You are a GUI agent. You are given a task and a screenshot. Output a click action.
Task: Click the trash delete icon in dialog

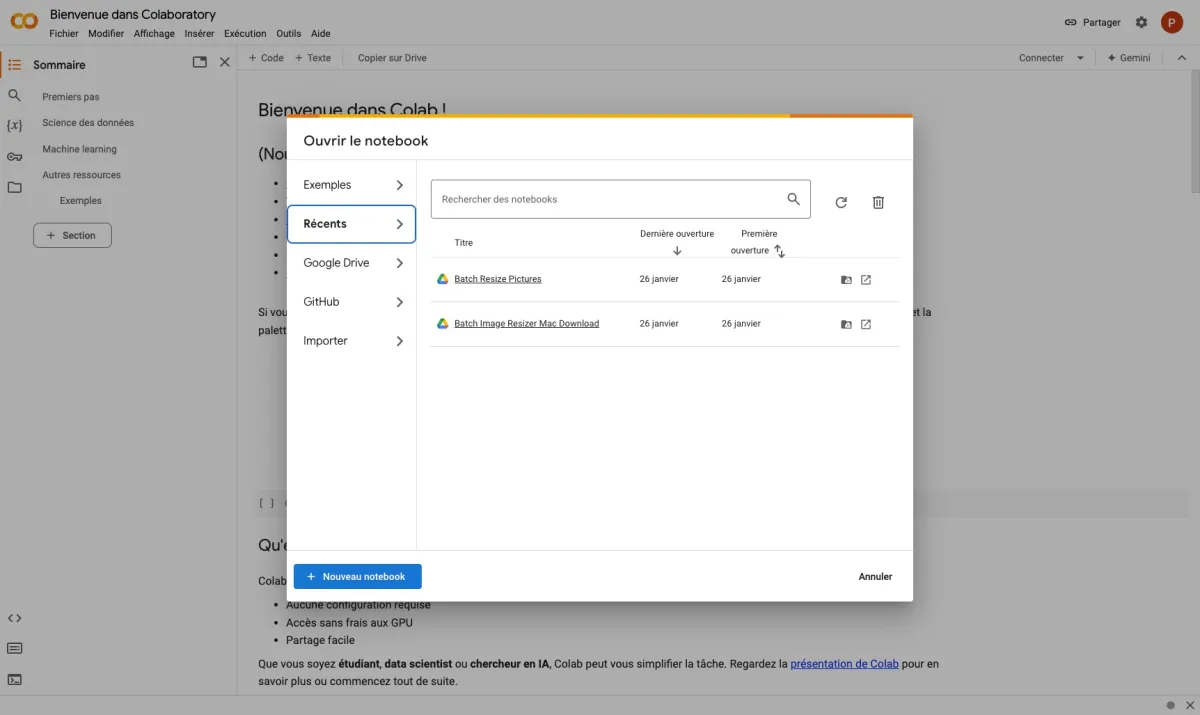[x=878, y=202]
